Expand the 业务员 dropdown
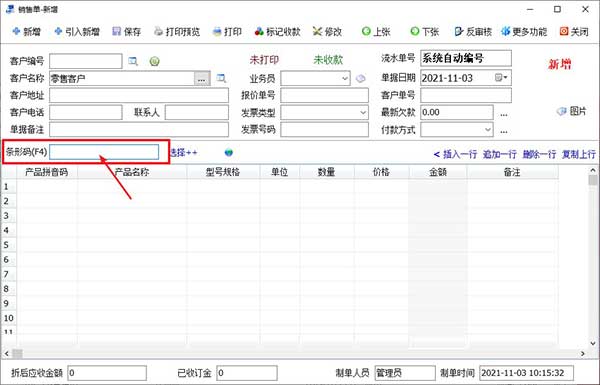Viewport: 600px width, 385px height. coord(345,78)
